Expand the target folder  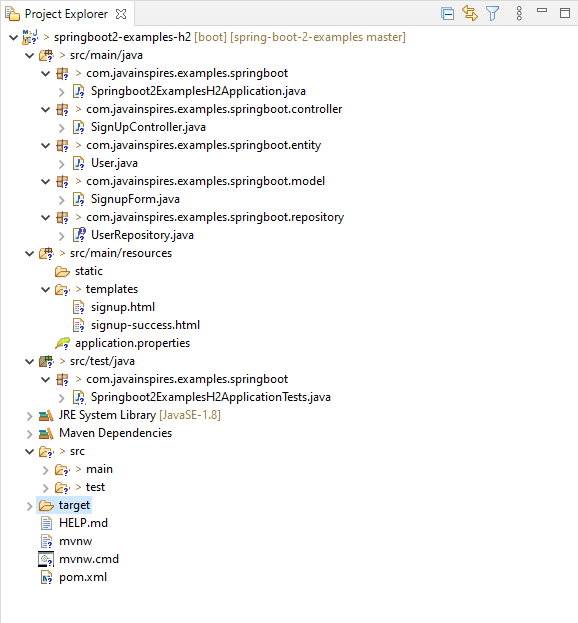[29, 506]
